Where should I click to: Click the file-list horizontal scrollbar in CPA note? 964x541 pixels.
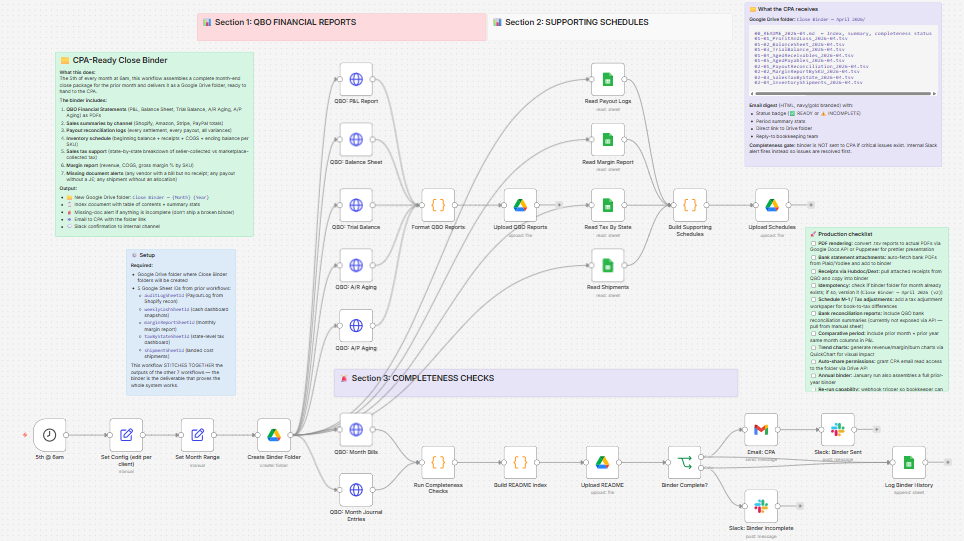pyautogui.click(x=843, y=93)
